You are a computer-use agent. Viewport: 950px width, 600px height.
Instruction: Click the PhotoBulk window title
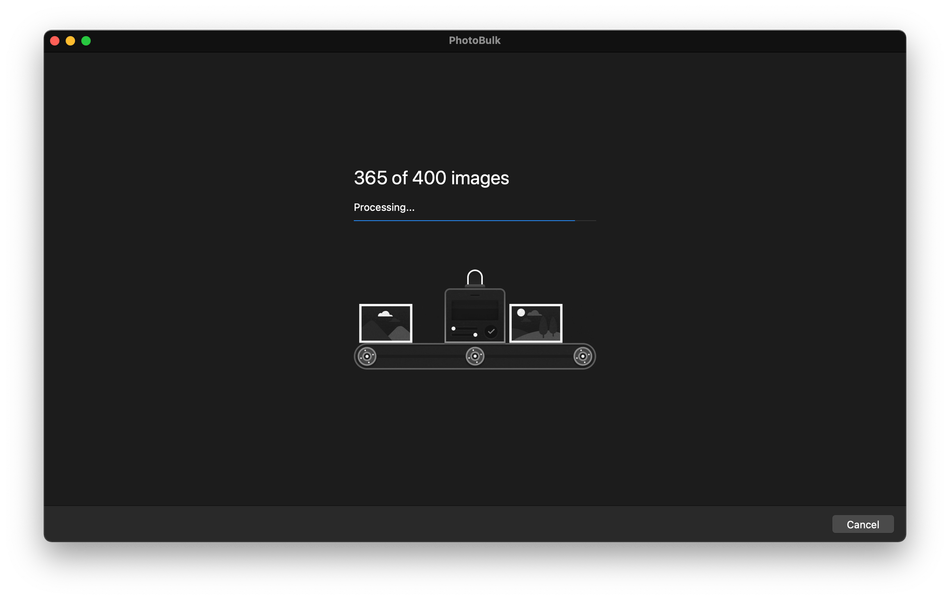coord(474,41)
